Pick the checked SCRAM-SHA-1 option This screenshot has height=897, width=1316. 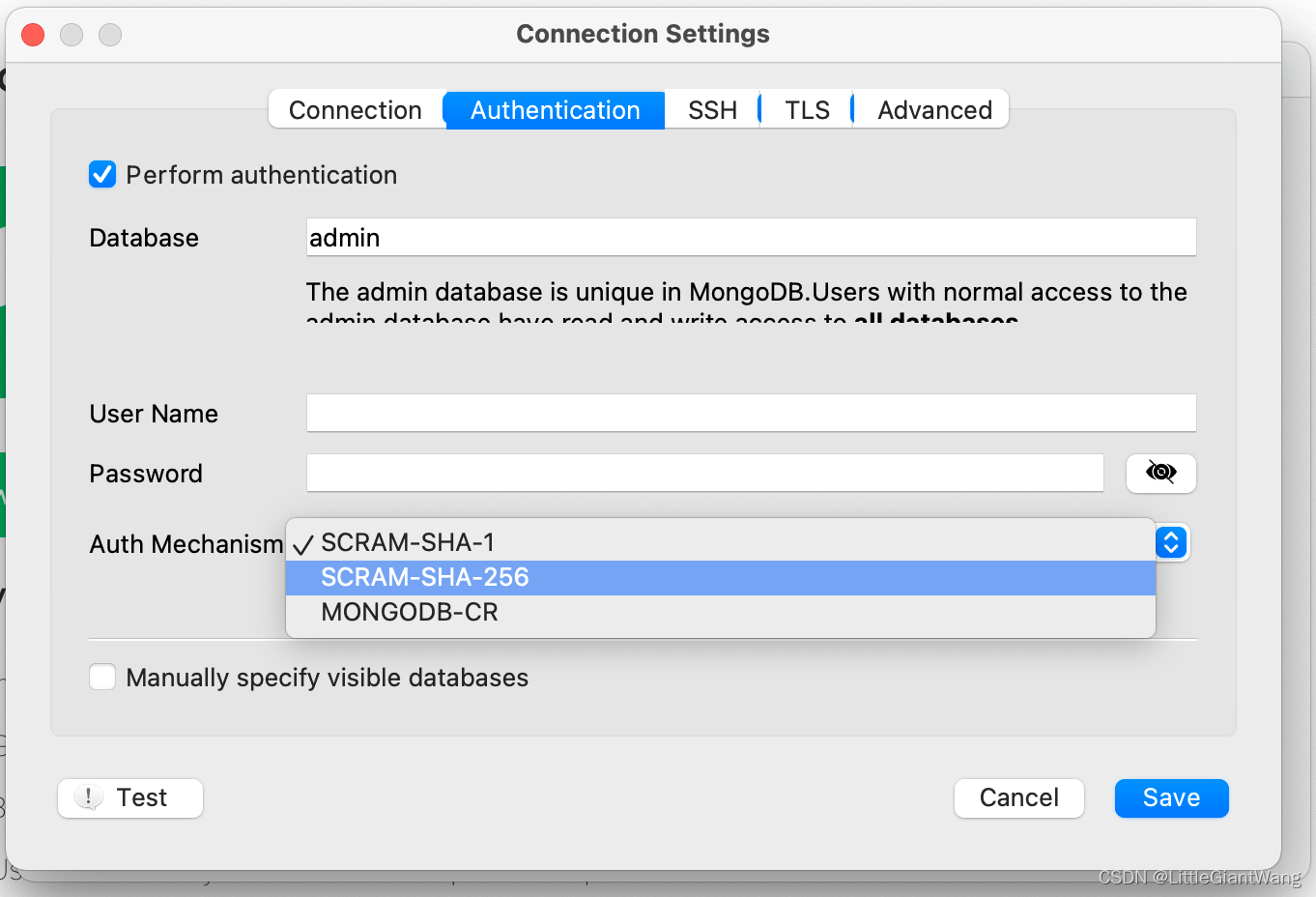click(x=408, y=542)
